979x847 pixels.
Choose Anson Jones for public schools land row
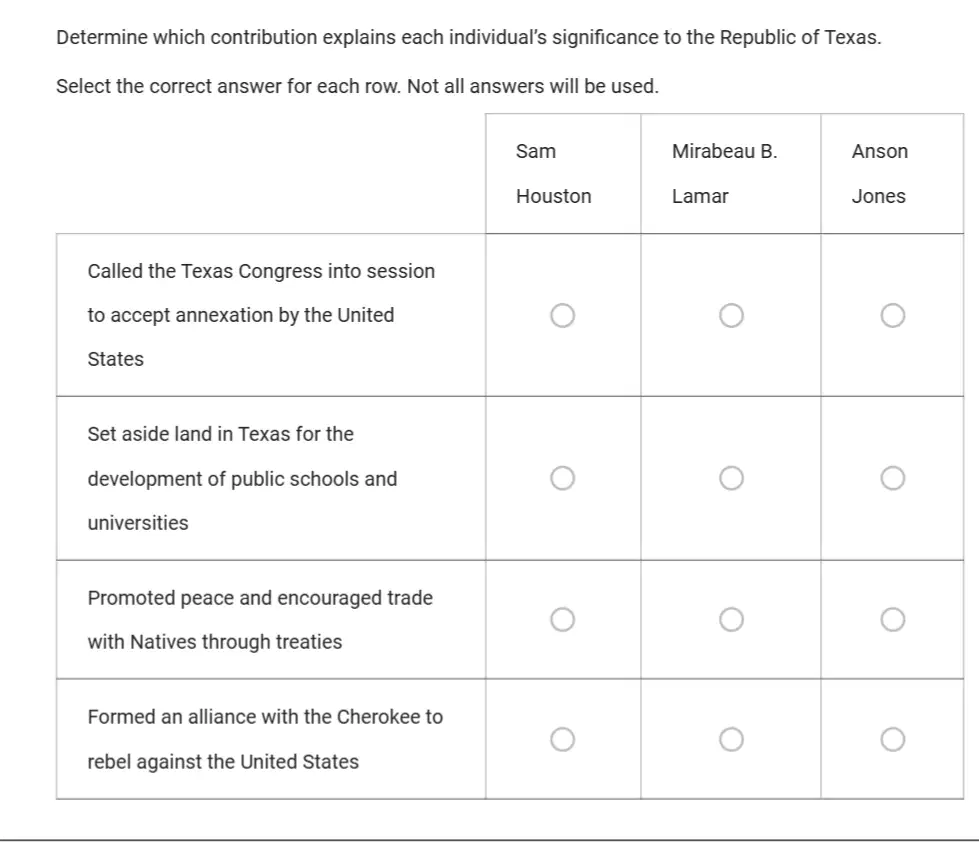tap(893, 478)
